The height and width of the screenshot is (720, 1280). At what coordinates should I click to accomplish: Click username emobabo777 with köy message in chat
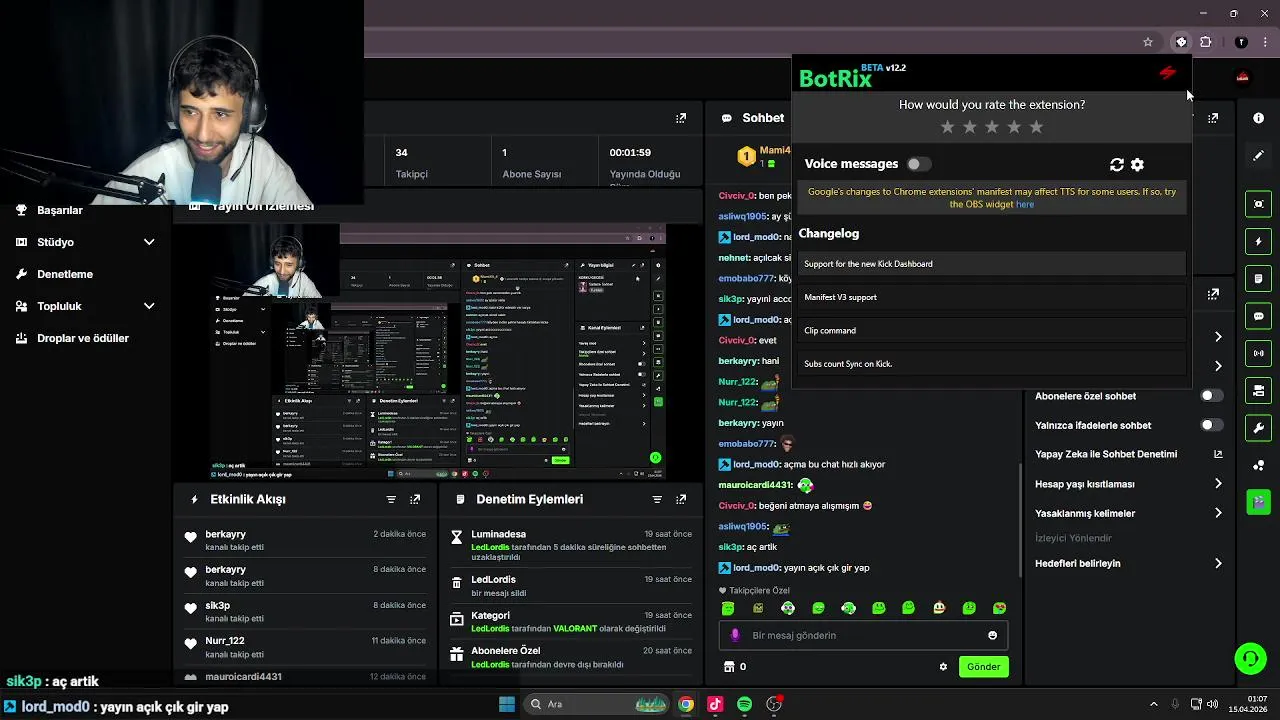click(747, 278)
